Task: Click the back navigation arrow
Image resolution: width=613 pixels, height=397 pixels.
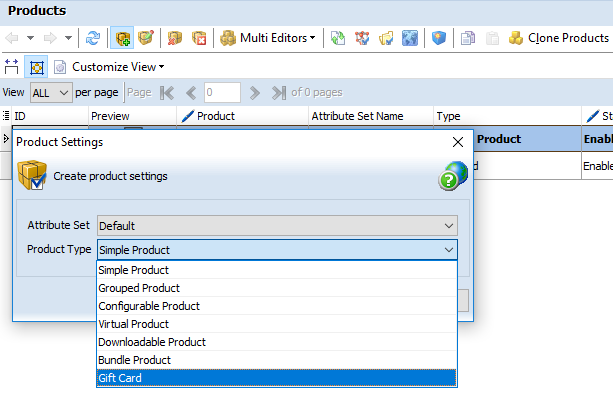Action: click(x=12, y=38)
